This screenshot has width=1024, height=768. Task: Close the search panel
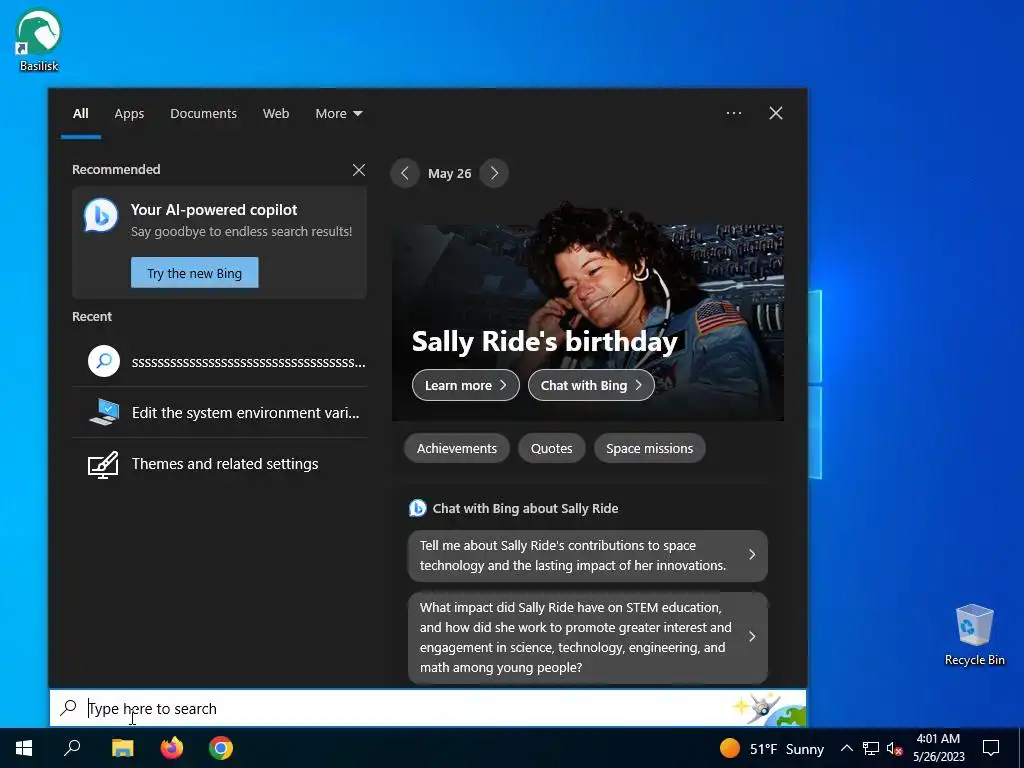[x=776, y=113]
